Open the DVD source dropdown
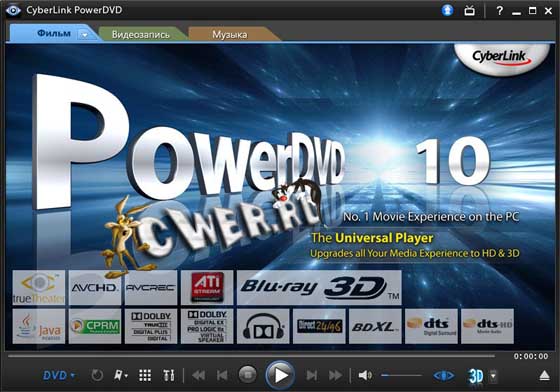The height and width of the screenshot is (392, 560). tap(59, 376)
